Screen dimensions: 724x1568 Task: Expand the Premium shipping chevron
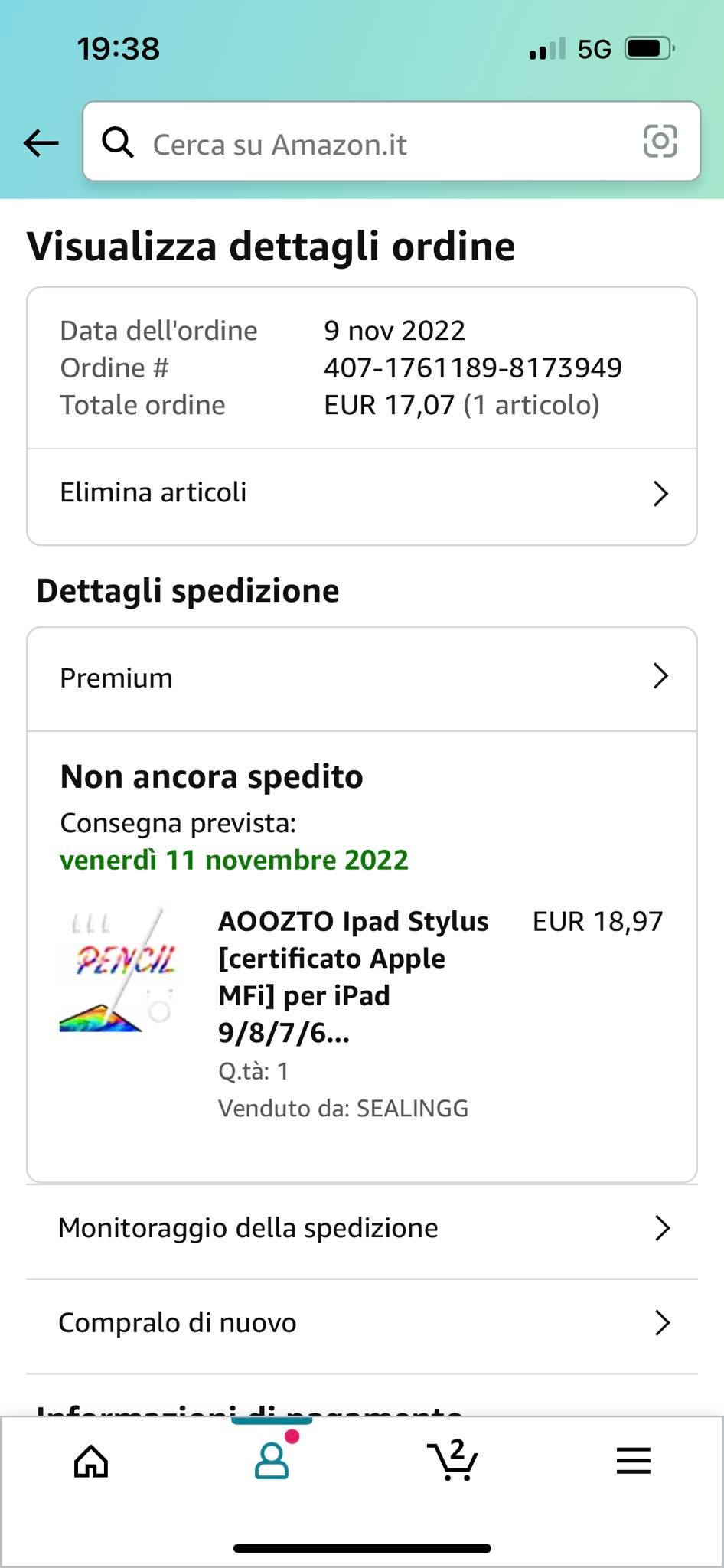[x=660, y=676]
